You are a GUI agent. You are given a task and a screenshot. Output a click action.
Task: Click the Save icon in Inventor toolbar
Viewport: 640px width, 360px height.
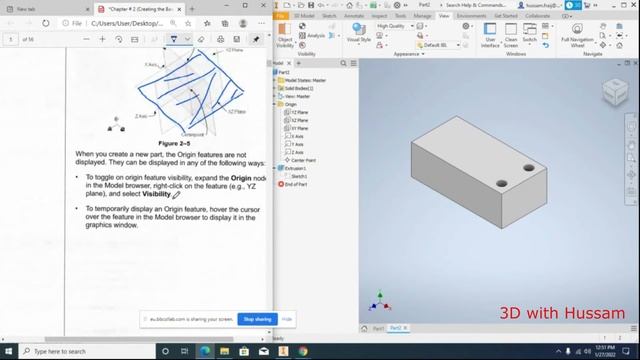coord(311,5)
